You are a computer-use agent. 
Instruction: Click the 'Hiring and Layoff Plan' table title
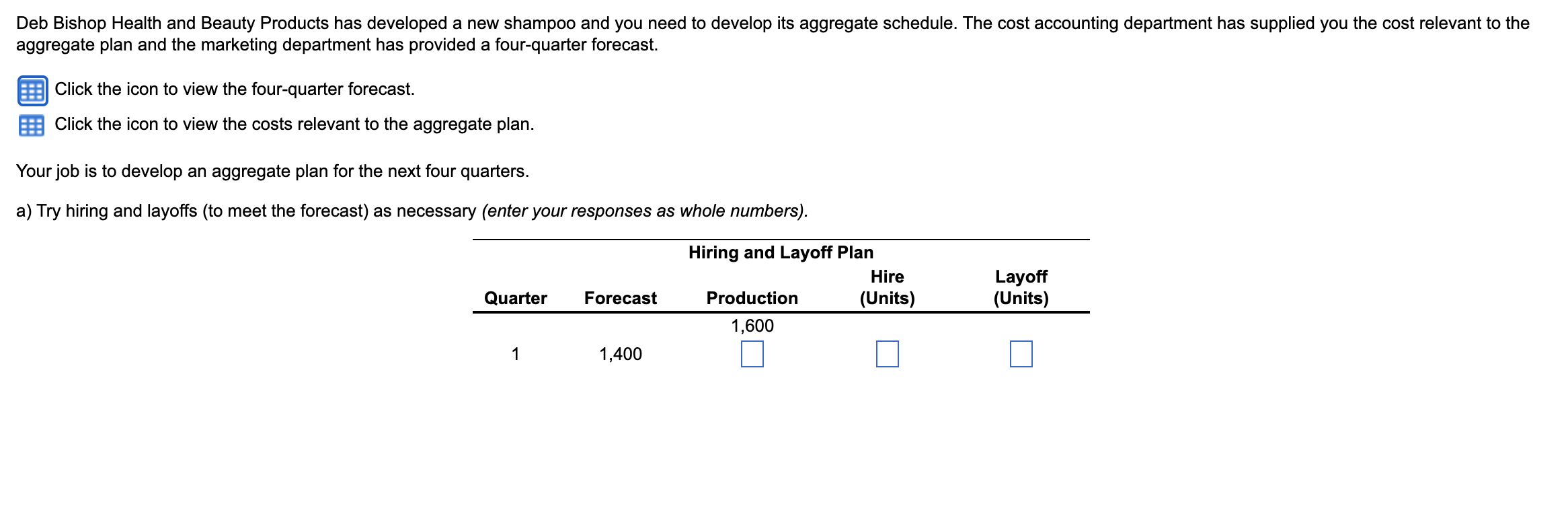point(781,252)
